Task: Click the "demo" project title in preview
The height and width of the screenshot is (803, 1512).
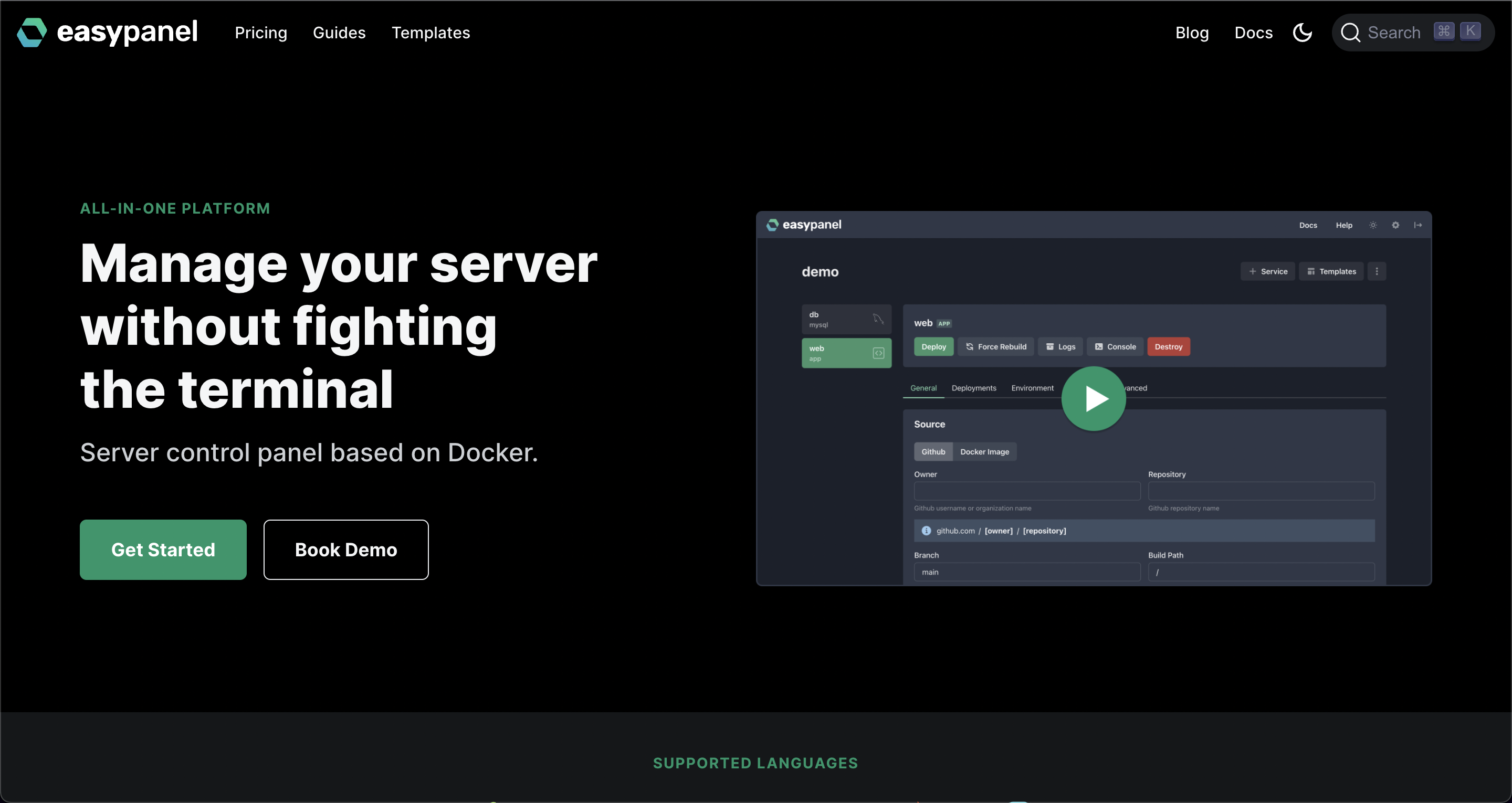Action: [820, 272]
